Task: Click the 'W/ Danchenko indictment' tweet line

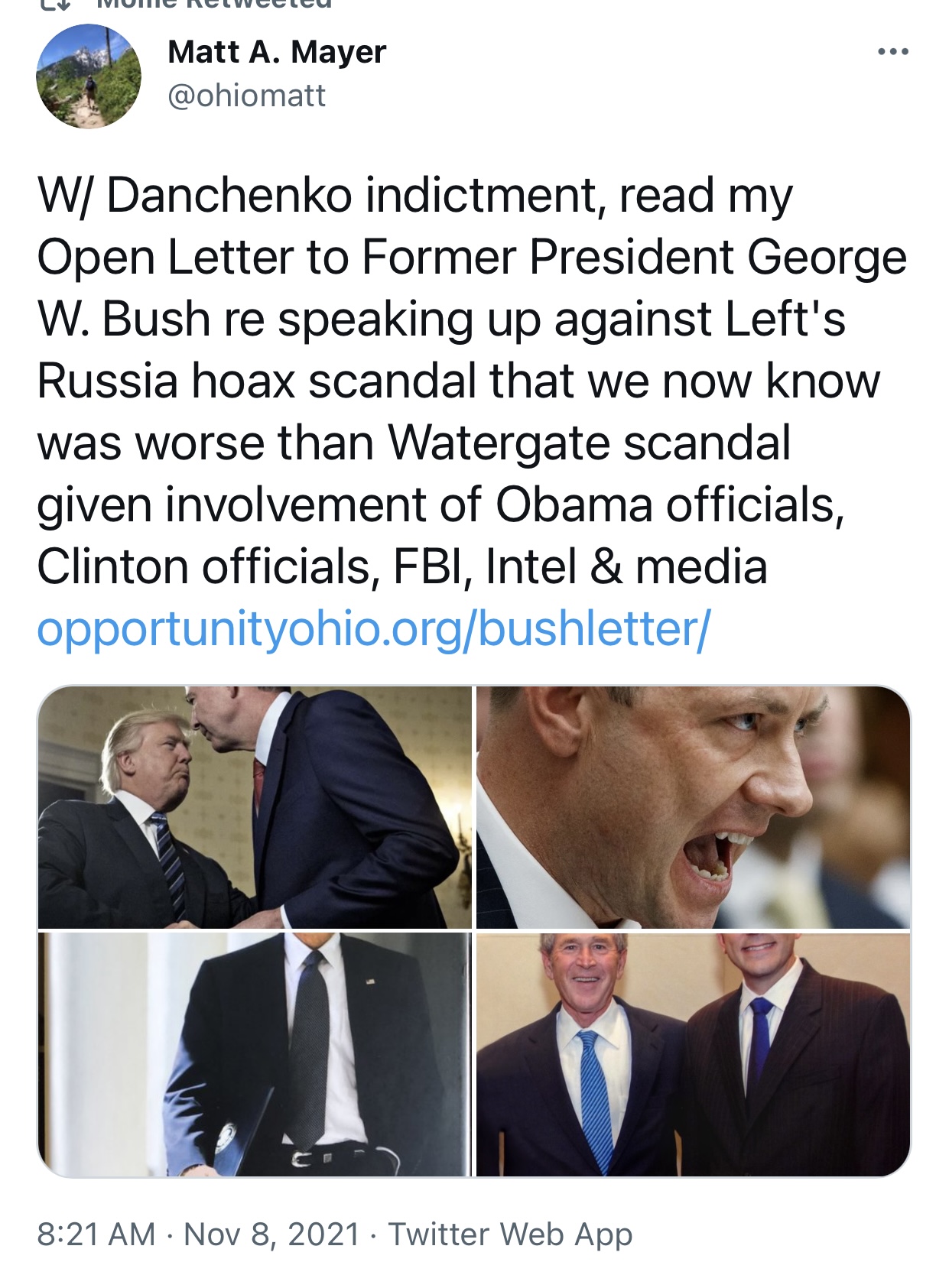Action: 415,196
